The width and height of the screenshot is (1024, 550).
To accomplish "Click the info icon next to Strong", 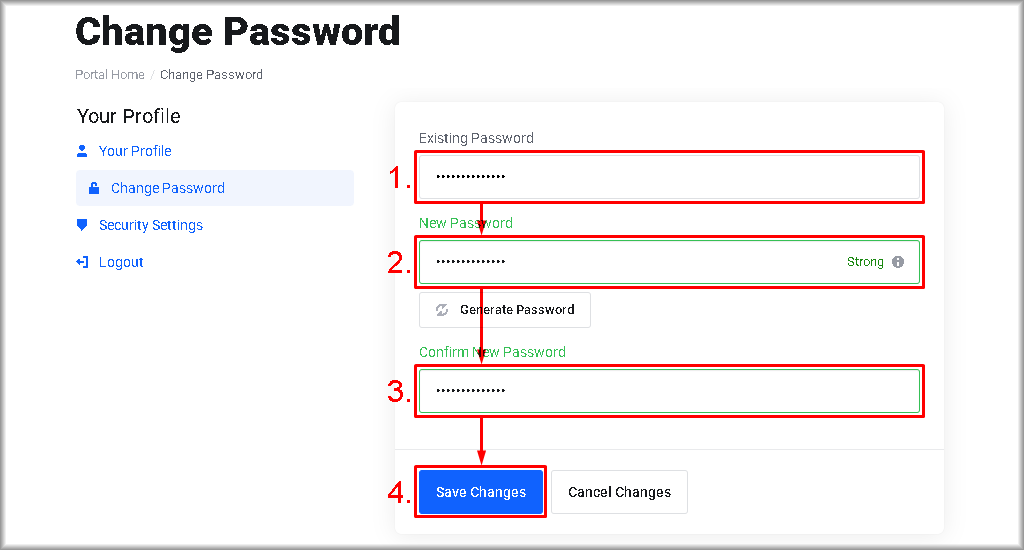I will point(898,262).
